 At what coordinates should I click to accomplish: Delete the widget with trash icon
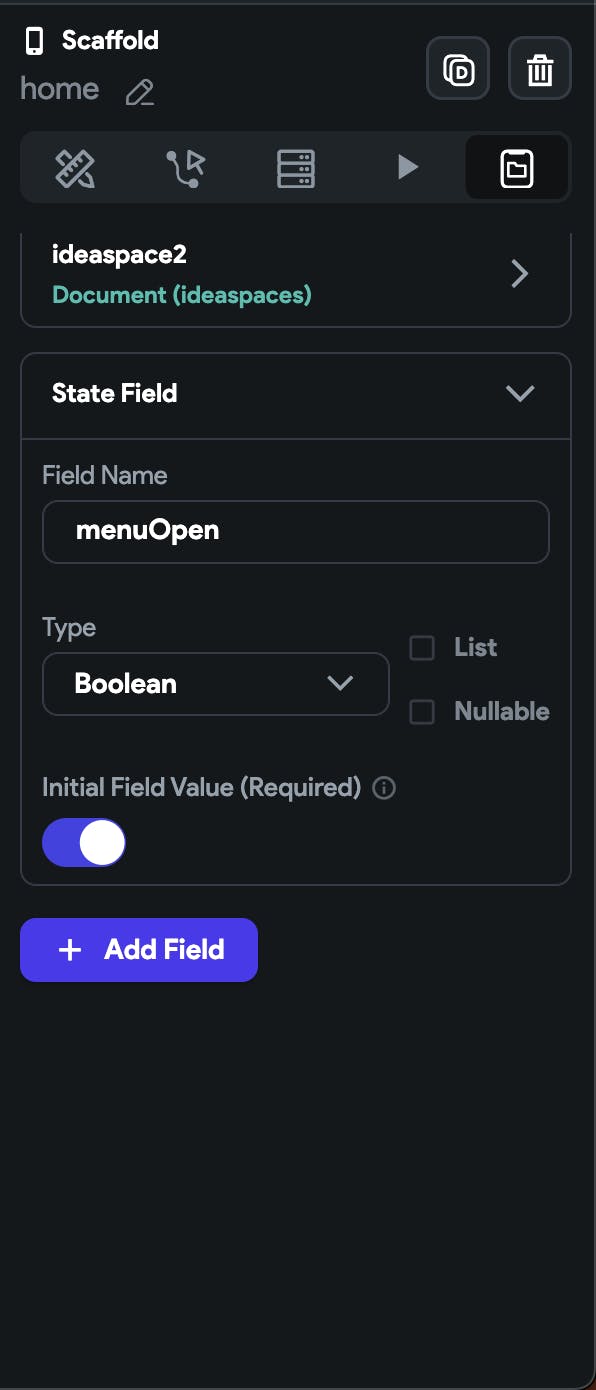pyautogui.click(x=540, y=68)
